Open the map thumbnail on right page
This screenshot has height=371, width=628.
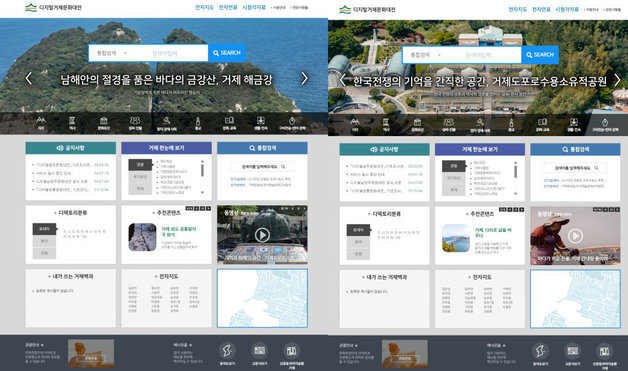576,299
